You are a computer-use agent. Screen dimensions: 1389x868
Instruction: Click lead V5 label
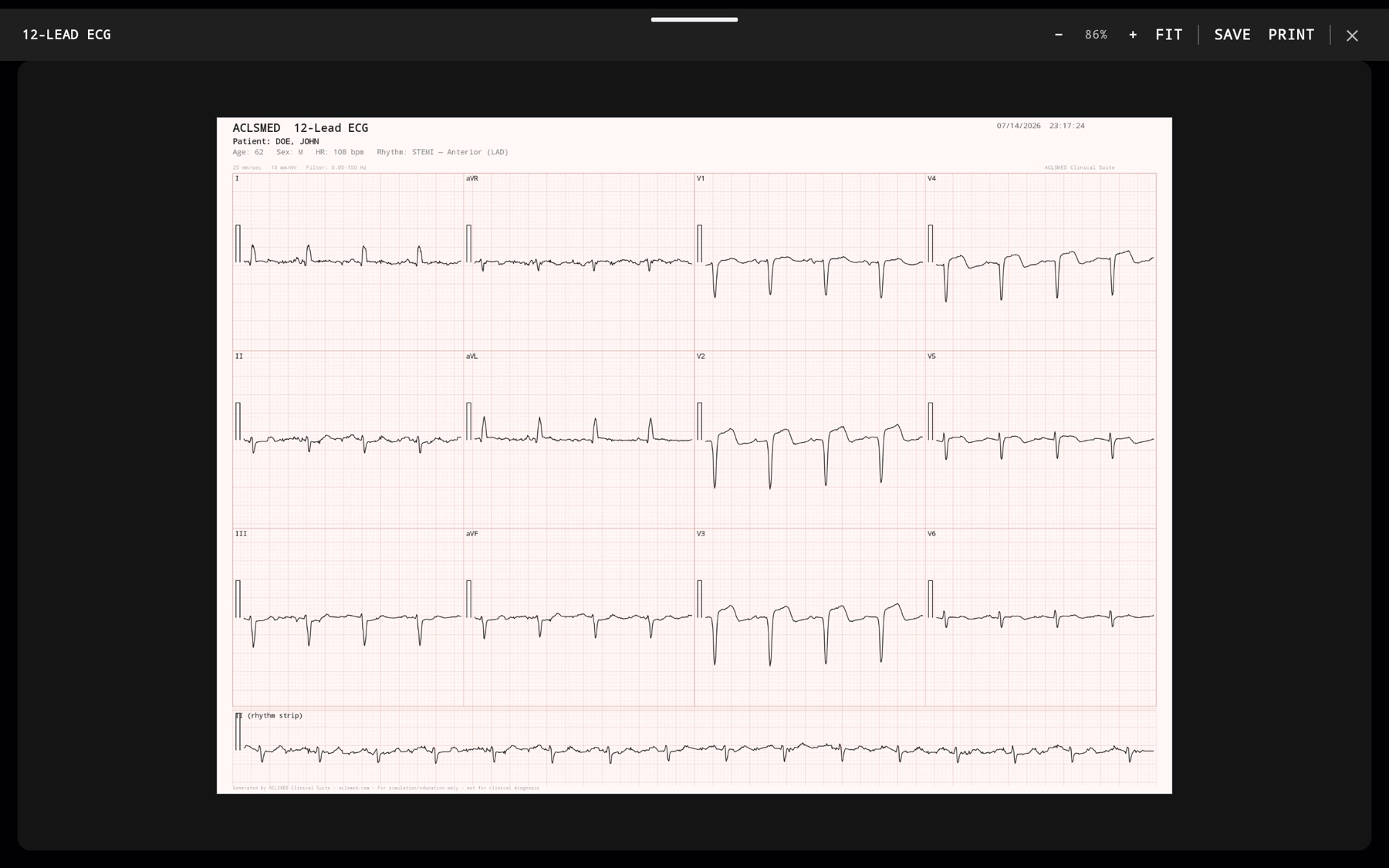(x=931, y=356)
